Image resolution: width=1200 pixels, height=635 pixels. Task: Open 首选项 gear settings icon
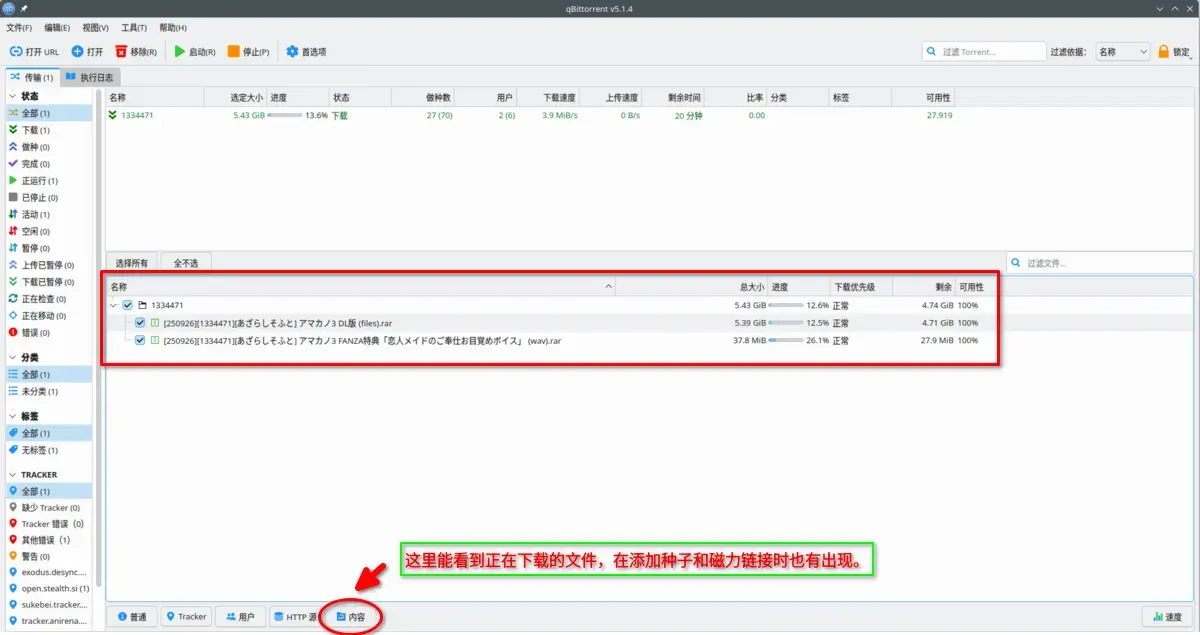pyautogui.click(x=292, y=51)
